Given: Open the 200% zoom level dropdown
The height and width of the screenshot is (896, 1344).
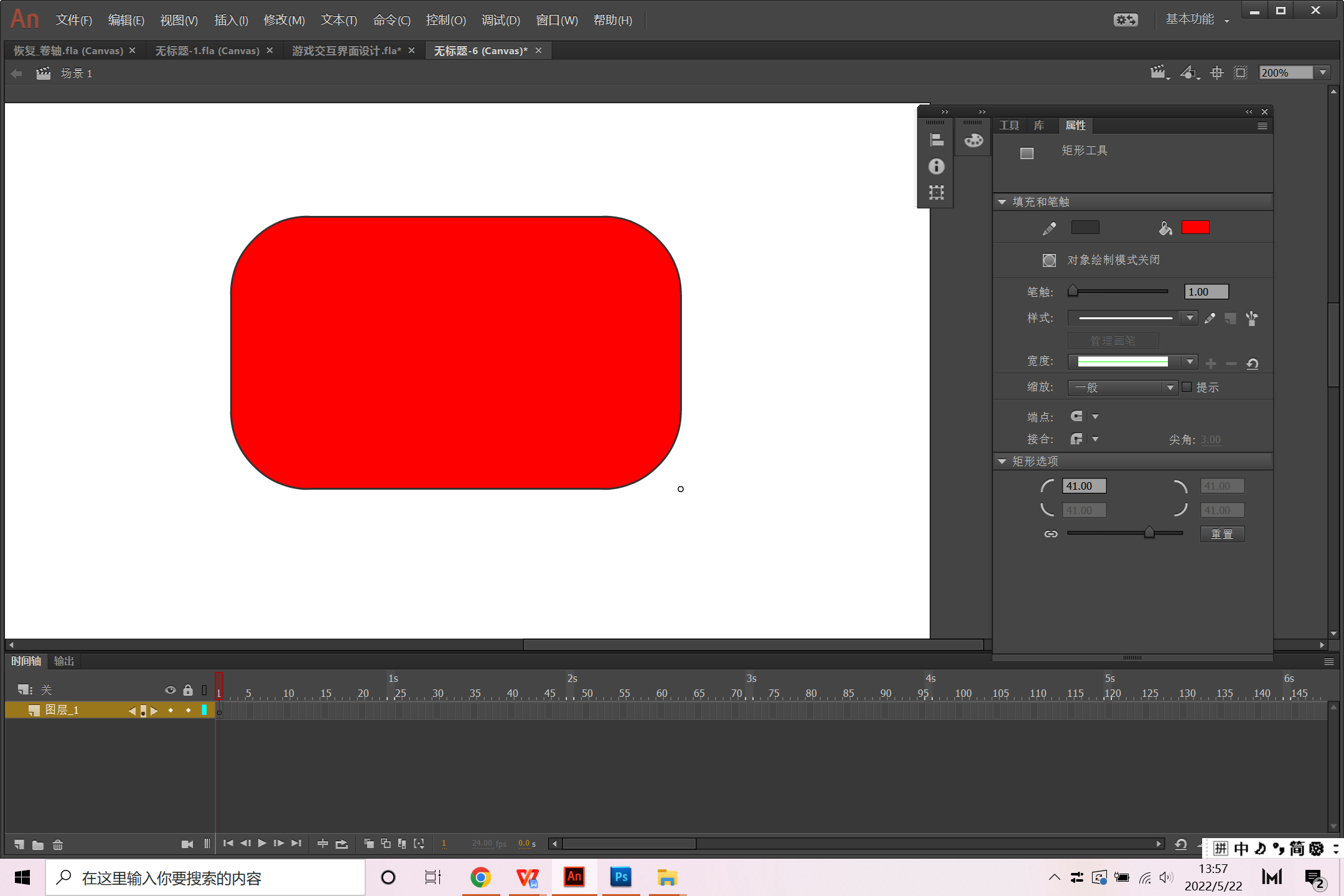Looking at the screenshot, I should [1323, 73].
